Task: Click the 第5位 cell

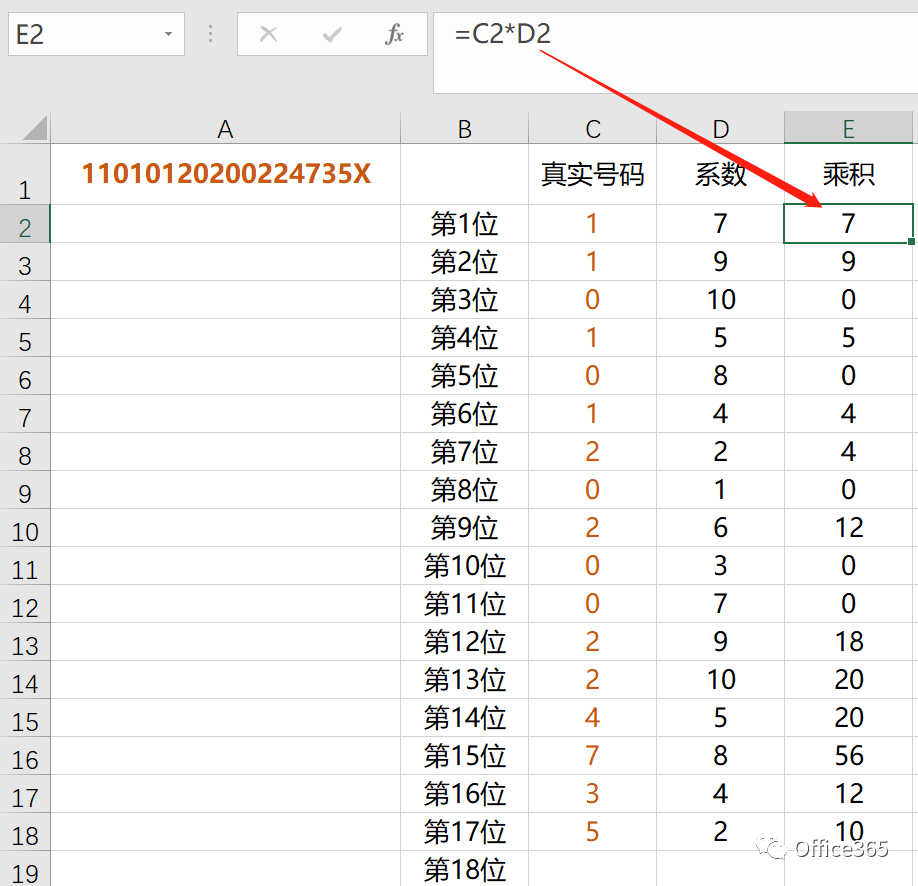Action: click(464, 375)
